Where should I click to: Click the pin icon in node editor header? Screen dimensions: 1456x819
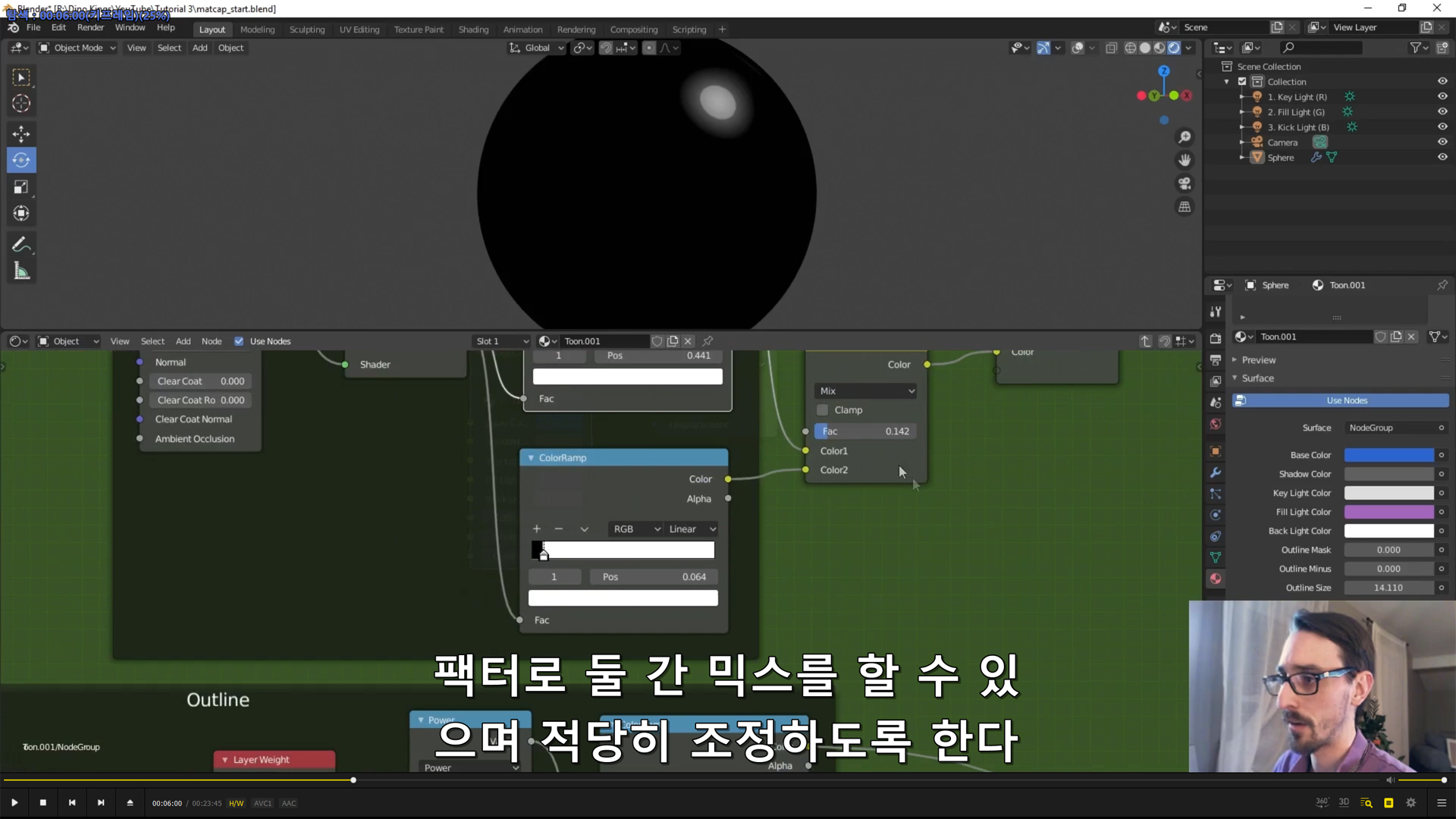coord(708,341)
